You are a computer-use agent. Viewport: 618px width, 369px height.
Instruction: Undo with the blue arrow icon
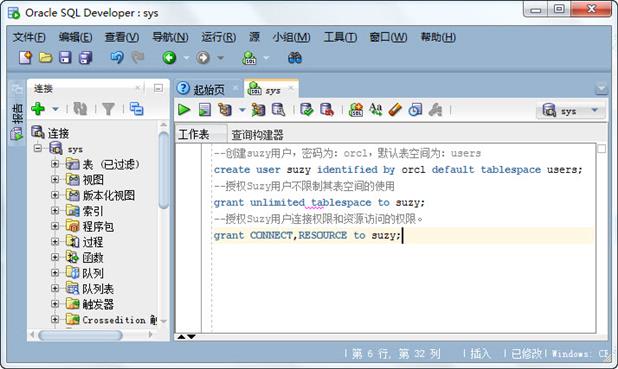tap(117, 58)
